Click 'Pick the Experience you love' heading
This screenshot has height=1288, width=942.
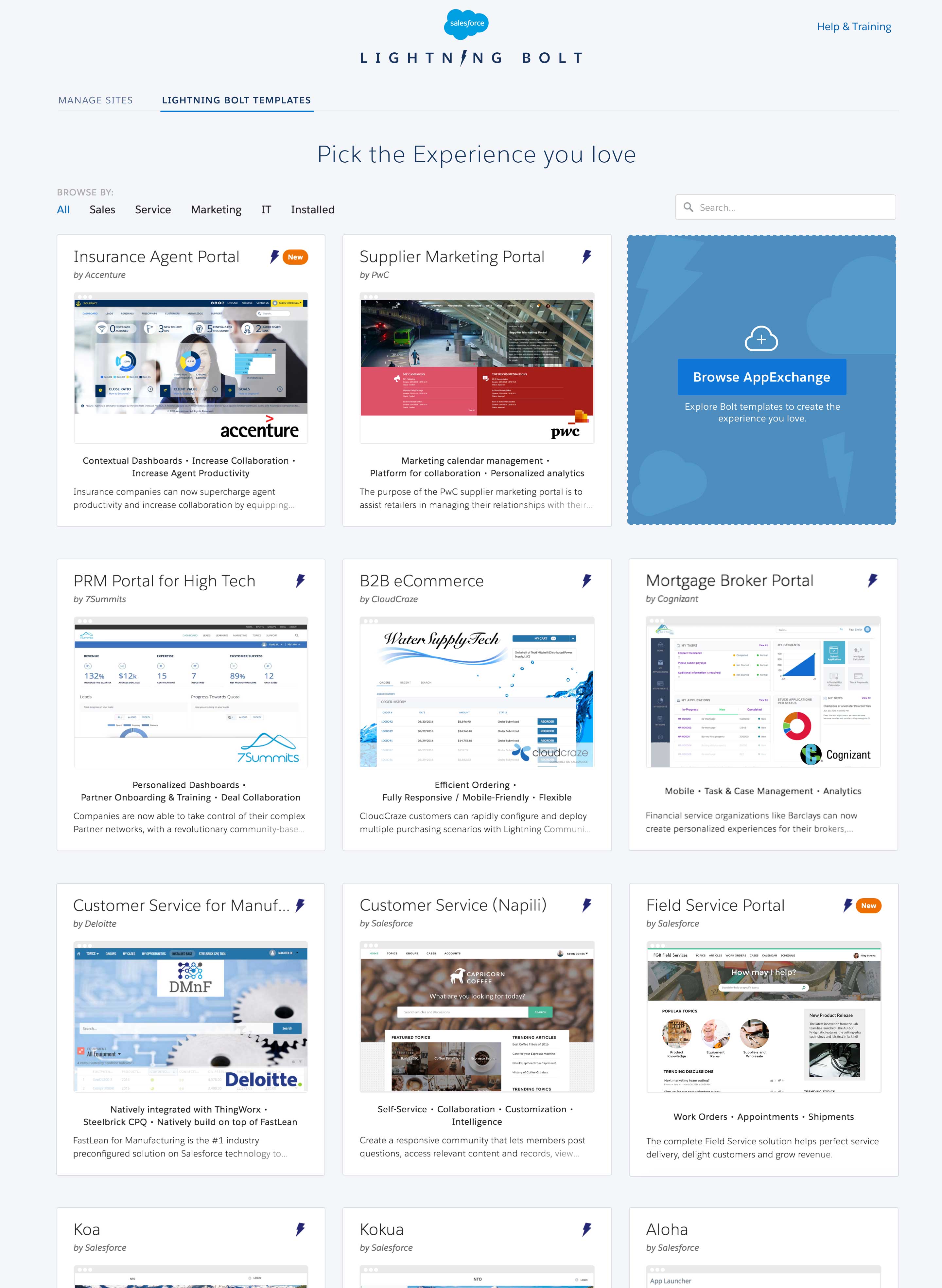click(x=477, y=154)
